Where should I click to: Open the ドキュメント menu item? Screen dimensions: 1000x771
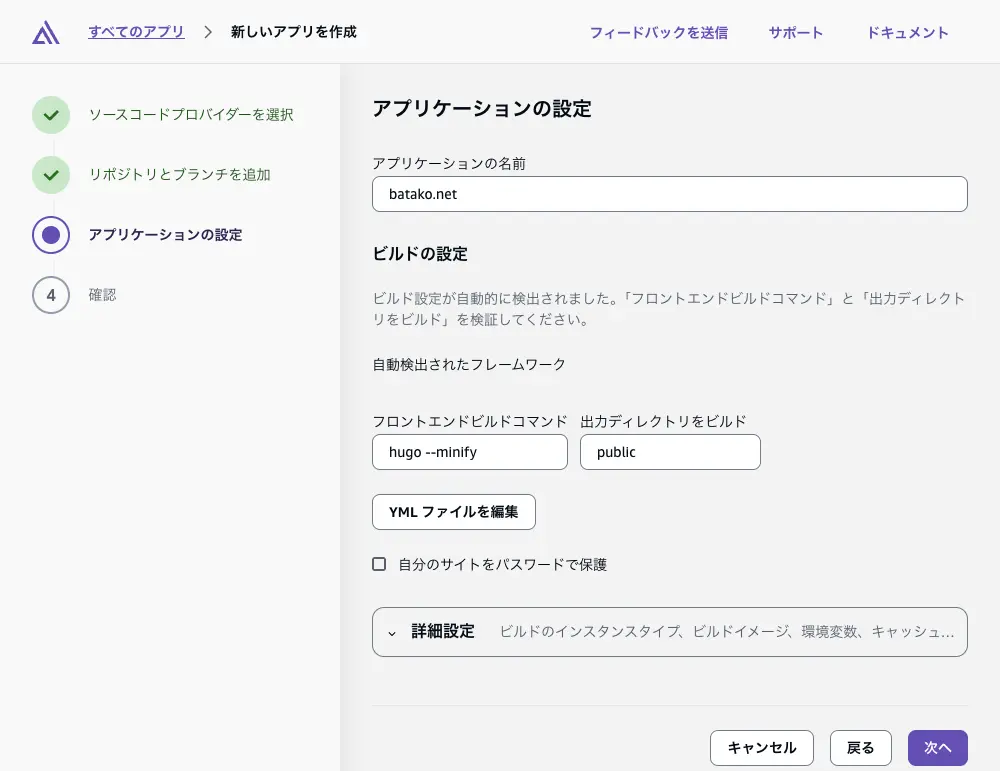pos(907,31)
